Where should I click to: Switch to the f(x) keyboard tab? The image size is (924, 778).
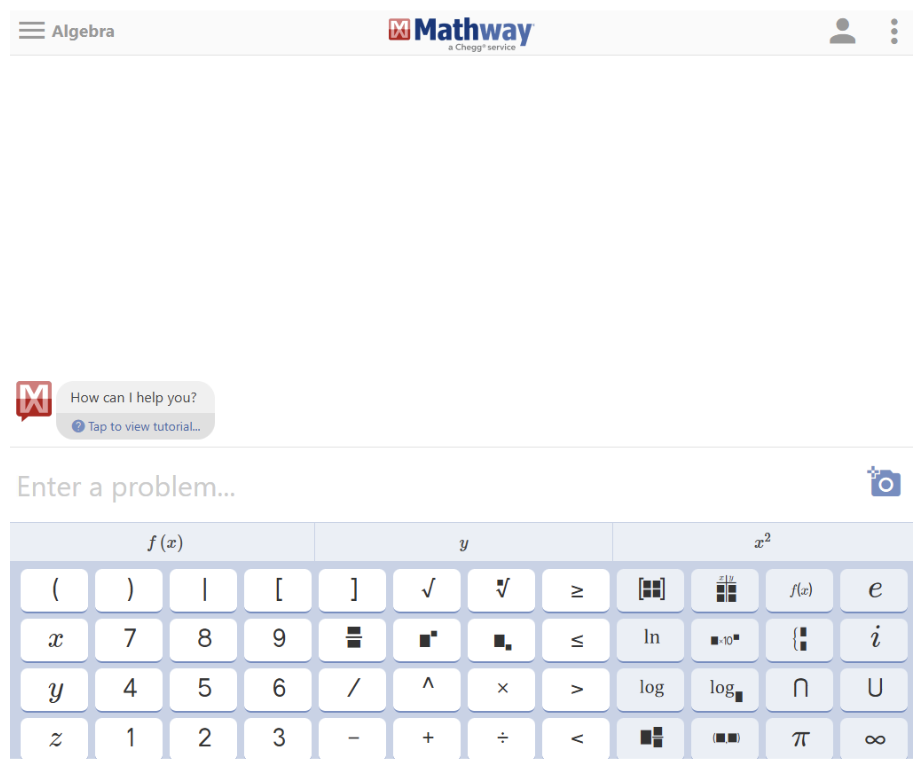pos(164,543)
